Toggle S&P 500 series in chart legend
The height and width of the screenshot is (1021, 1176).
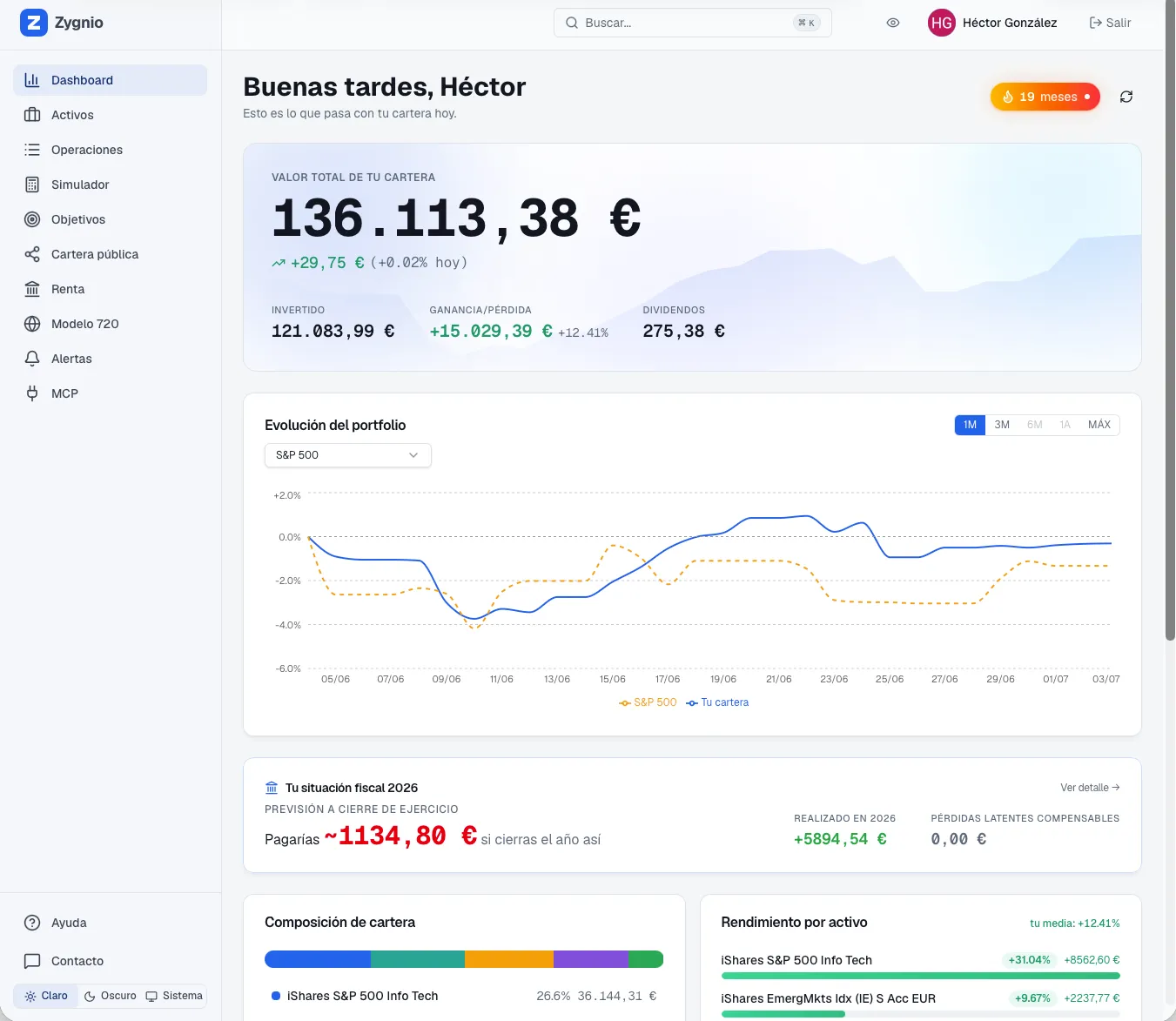[648, 702]
